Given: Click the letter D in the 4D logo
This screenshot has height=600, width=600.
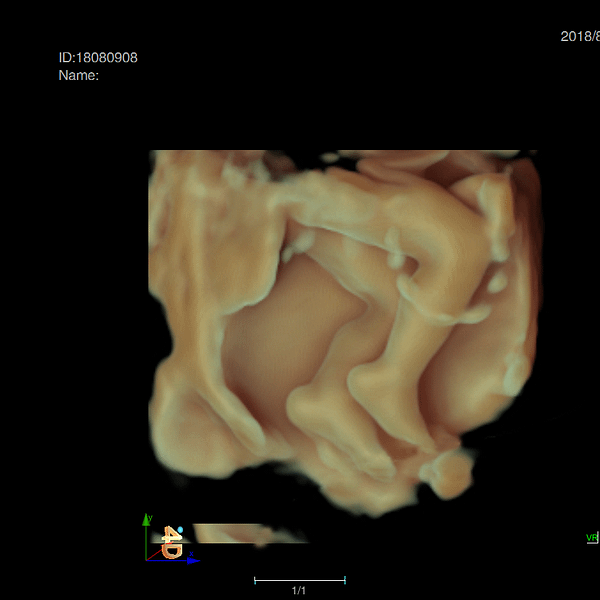Looking at the screenshot, I should [173, 551].
